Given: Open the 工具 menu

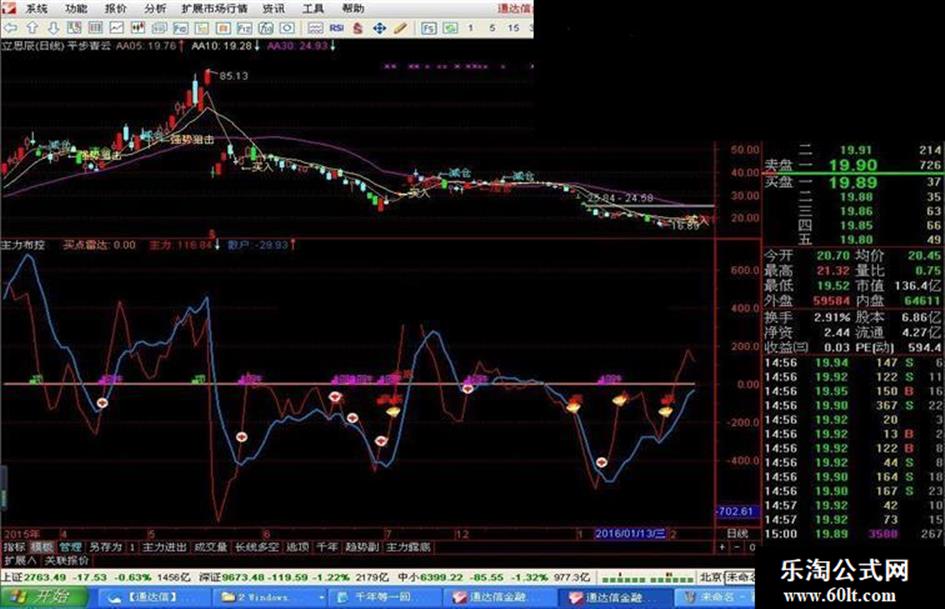Looking at the screenshot, I should click(313, 8).
